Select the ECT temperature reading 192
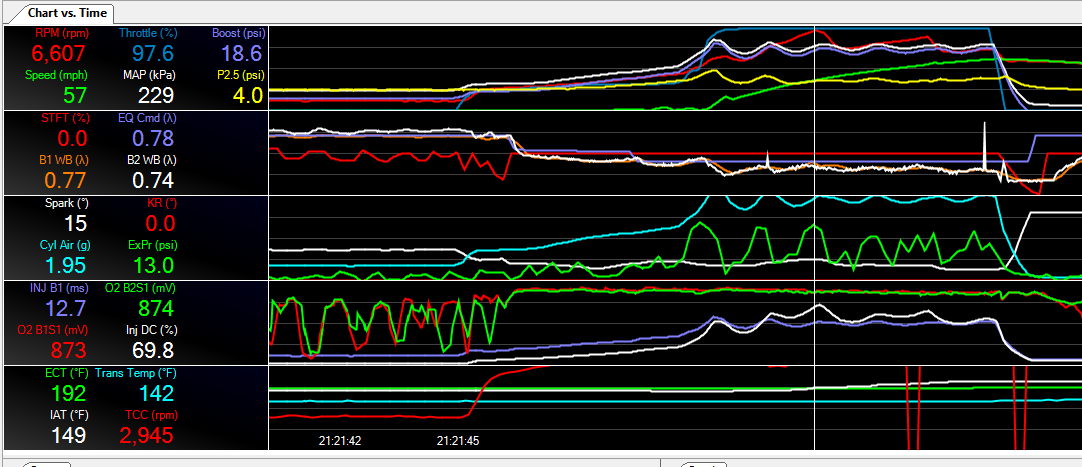The height and width of the screenshot is (467, 1082). 69,393
